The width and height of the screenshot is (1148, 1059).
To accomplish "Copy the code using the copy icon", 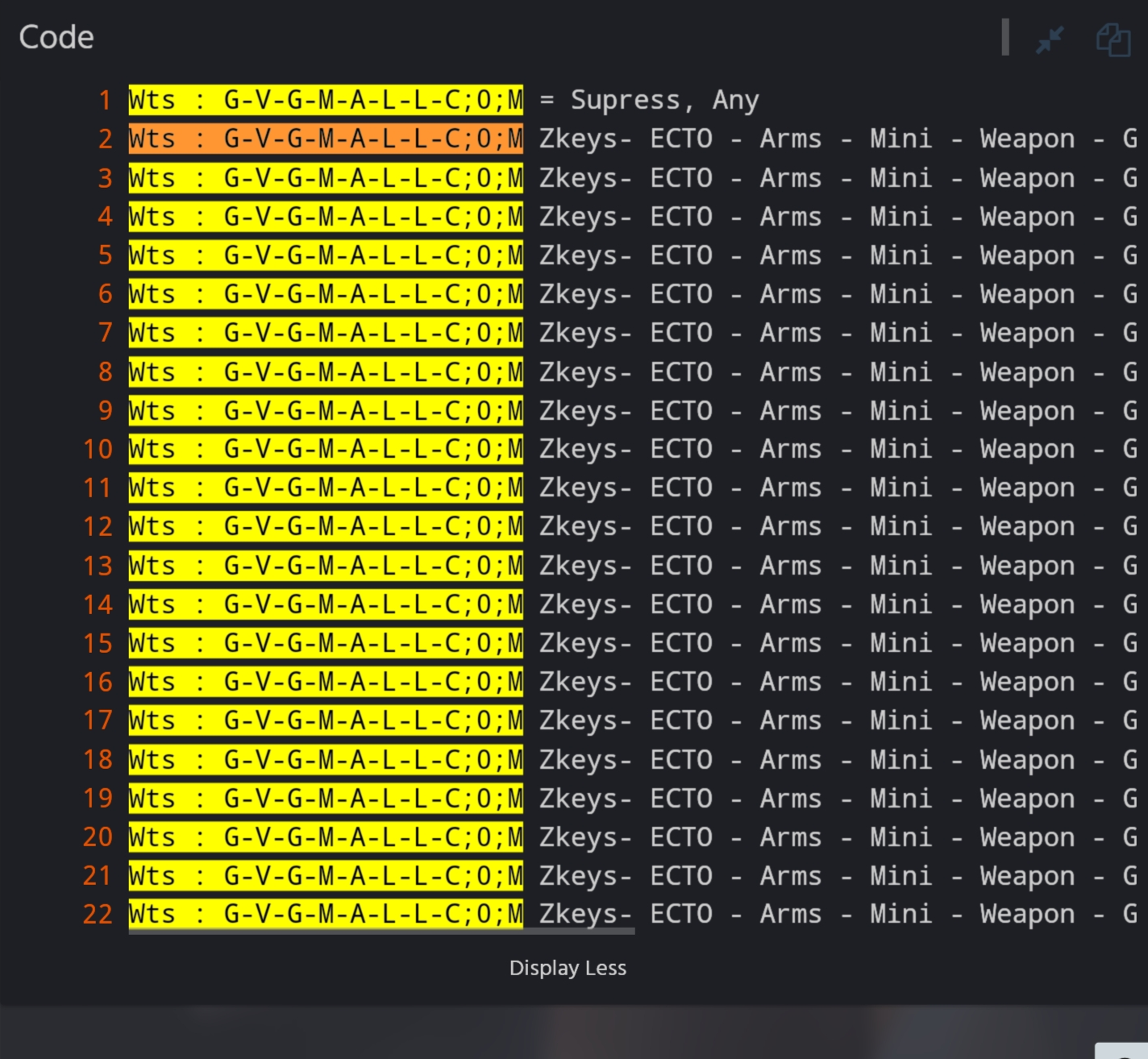I will (x=1113, y=39).
